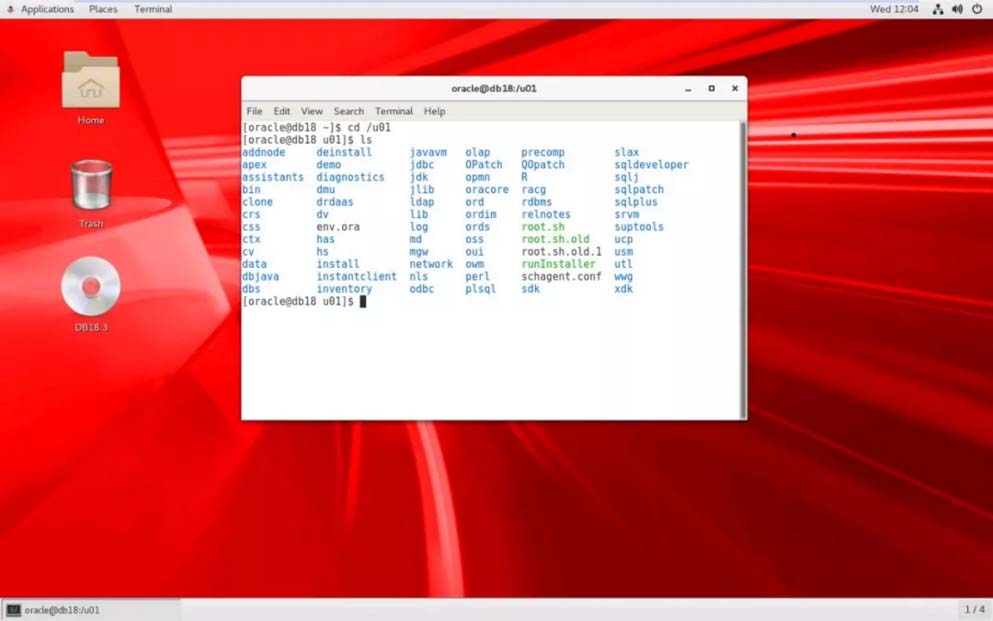Click the power icon in top bar
The image size is (993, 621).
click(977, 9)
